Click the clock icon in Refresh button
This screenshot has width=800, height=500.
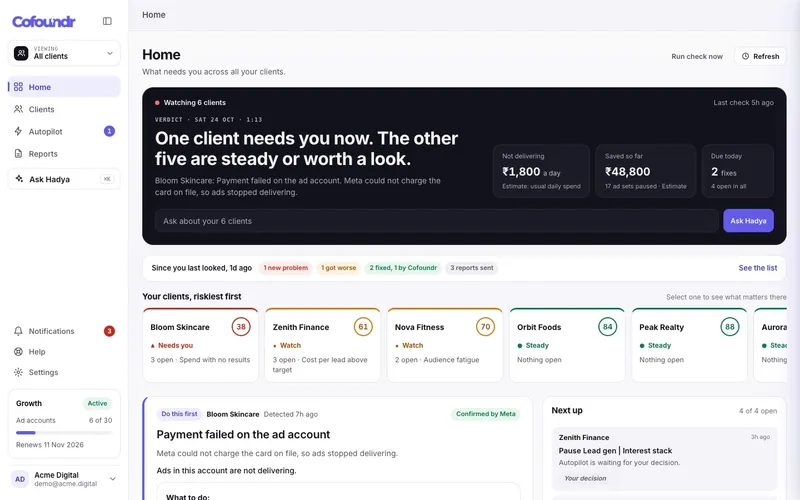click(745, 56)
